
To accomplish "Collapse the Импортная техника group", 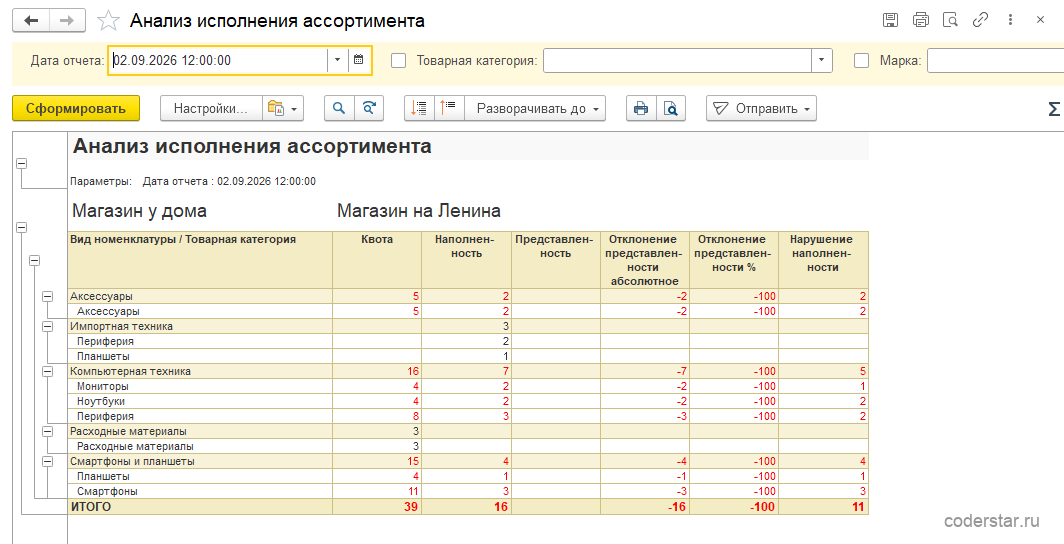I will coord(48,326).
